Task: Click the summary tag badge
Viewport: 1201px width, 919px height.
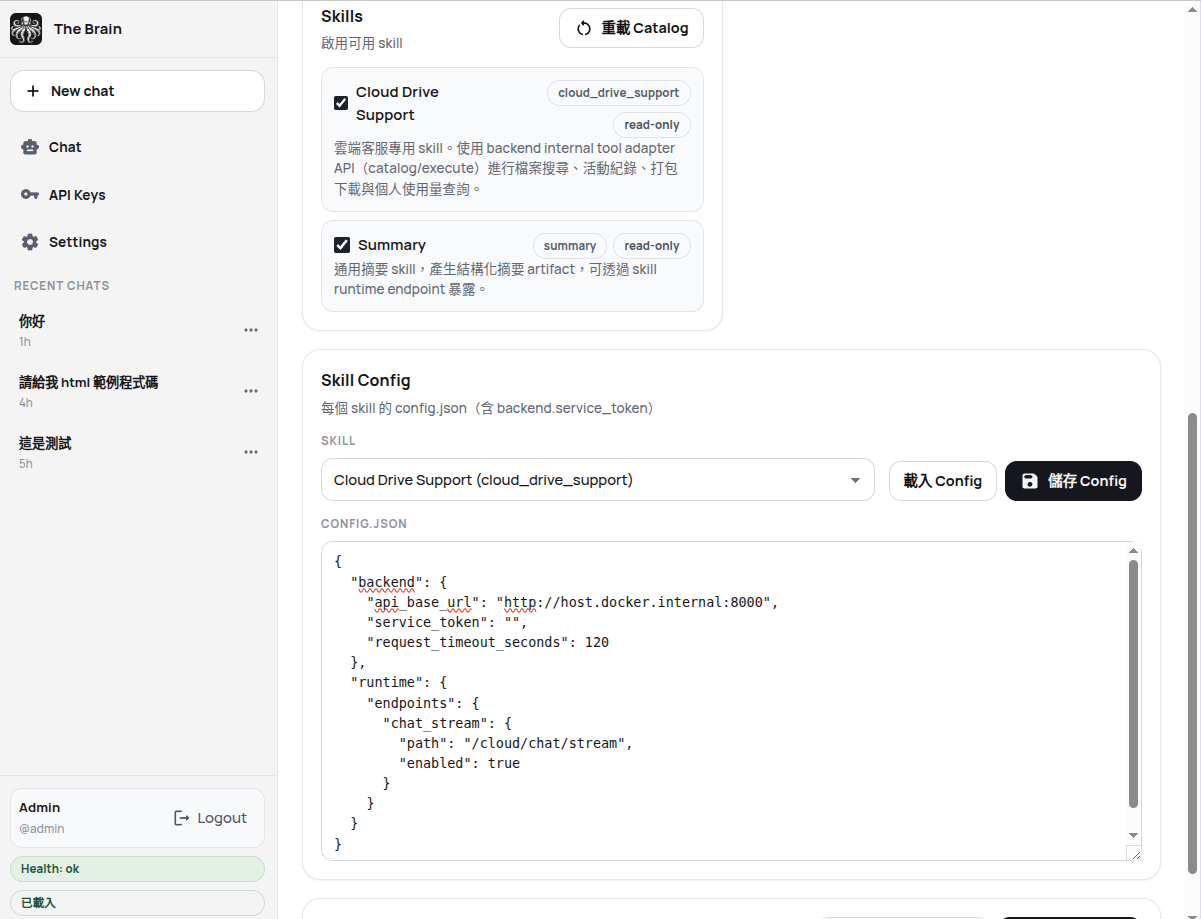Action: (570, 246)
